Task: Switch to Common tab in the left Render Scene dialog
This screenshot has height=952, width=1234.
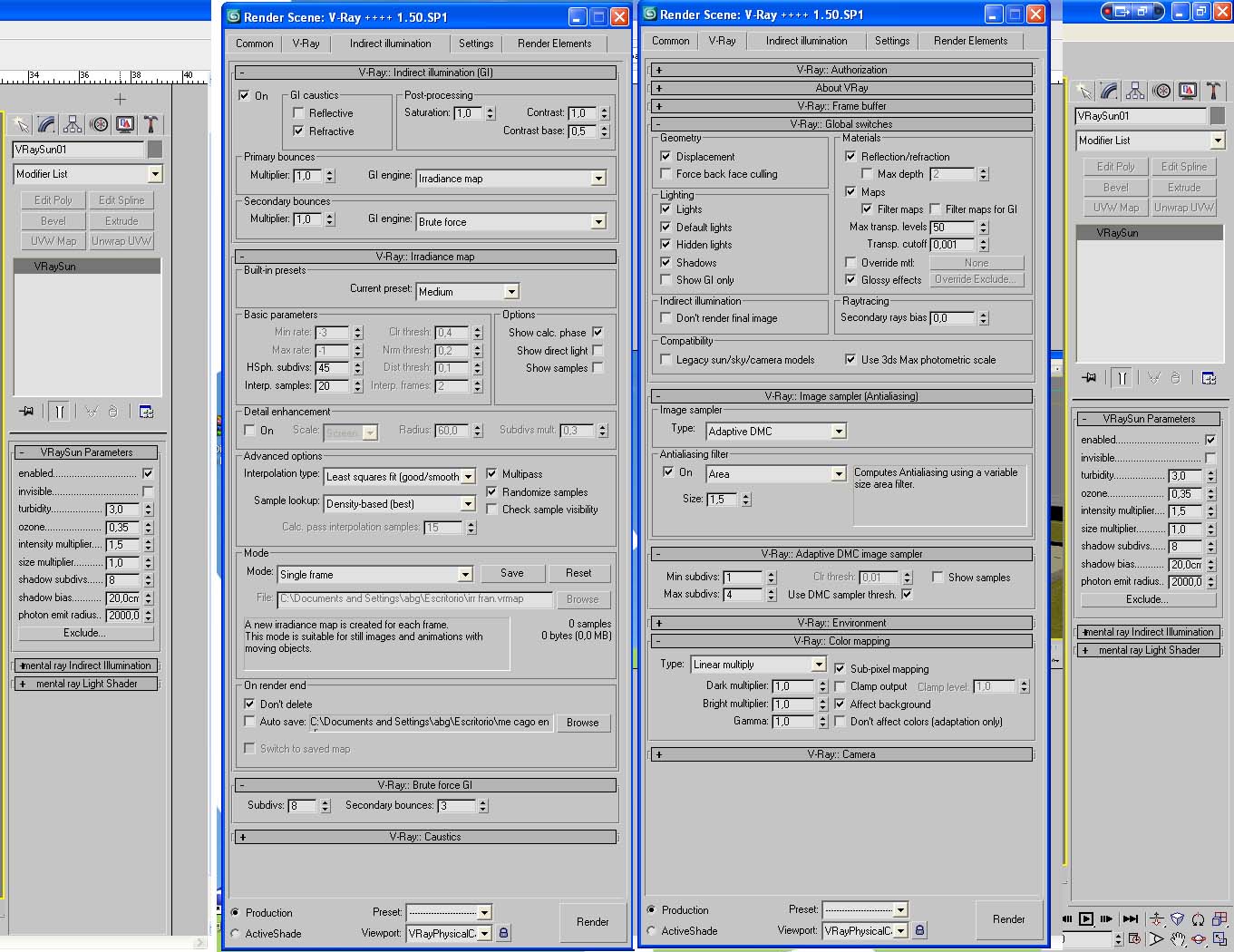Action: pyautogui.click(x=255, y=44)
